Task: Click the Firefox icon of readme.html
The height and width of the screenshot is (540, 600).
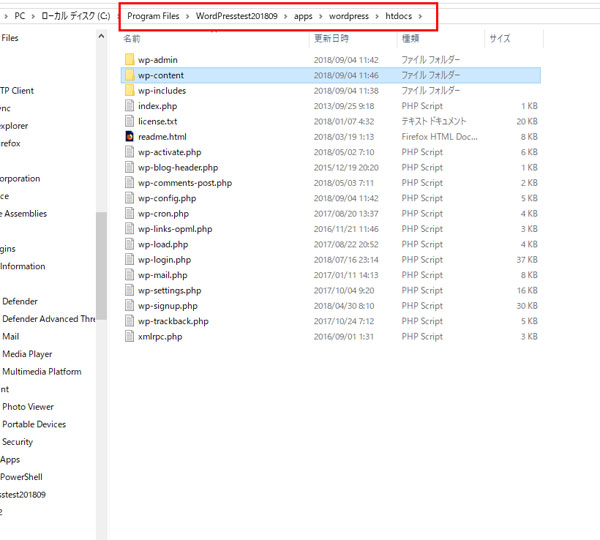Action: (x=129, y=136)
